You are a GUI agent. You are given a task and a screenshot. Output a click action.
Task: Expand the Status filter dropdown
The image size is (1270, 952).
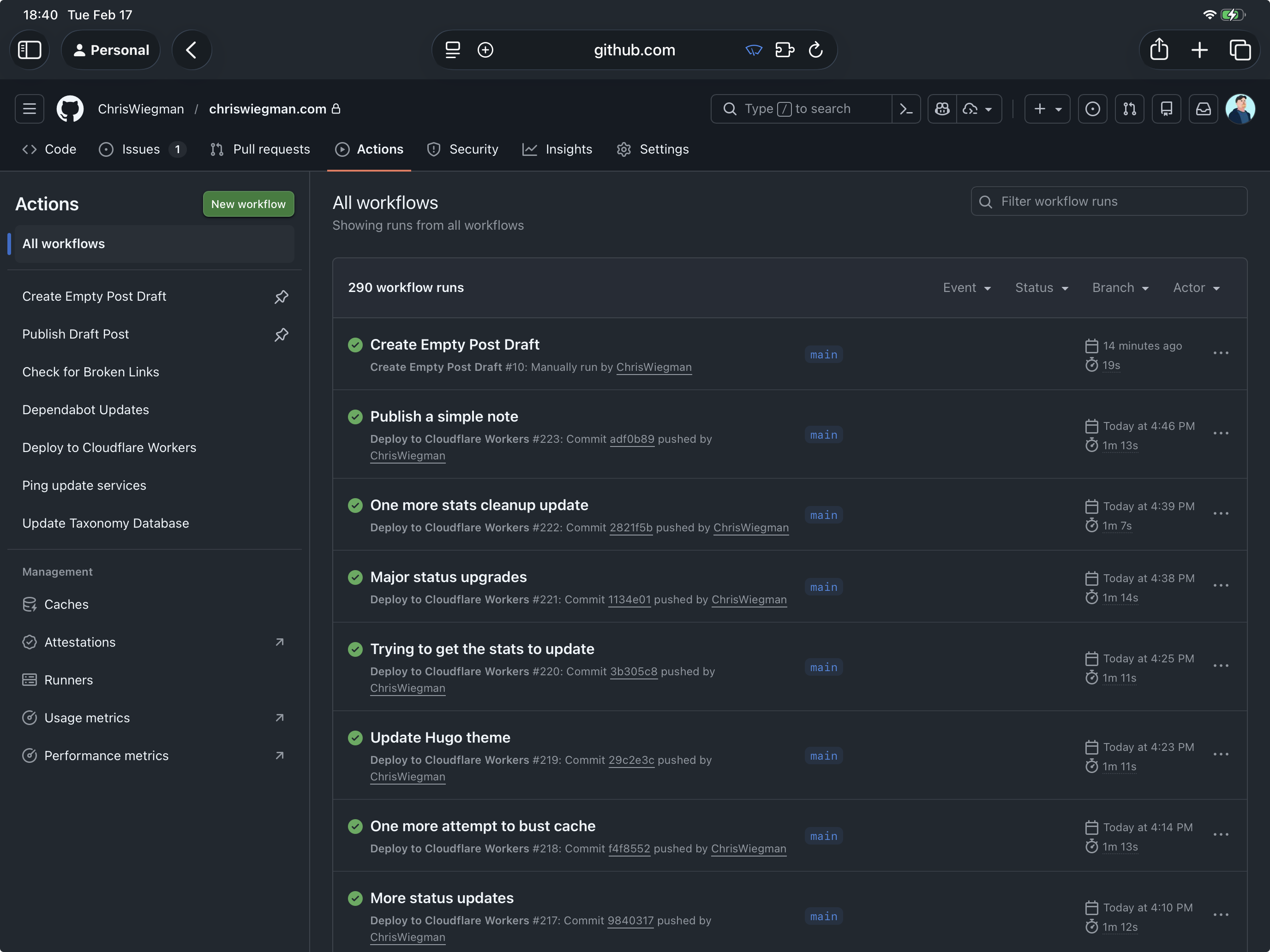(1042, 287)
